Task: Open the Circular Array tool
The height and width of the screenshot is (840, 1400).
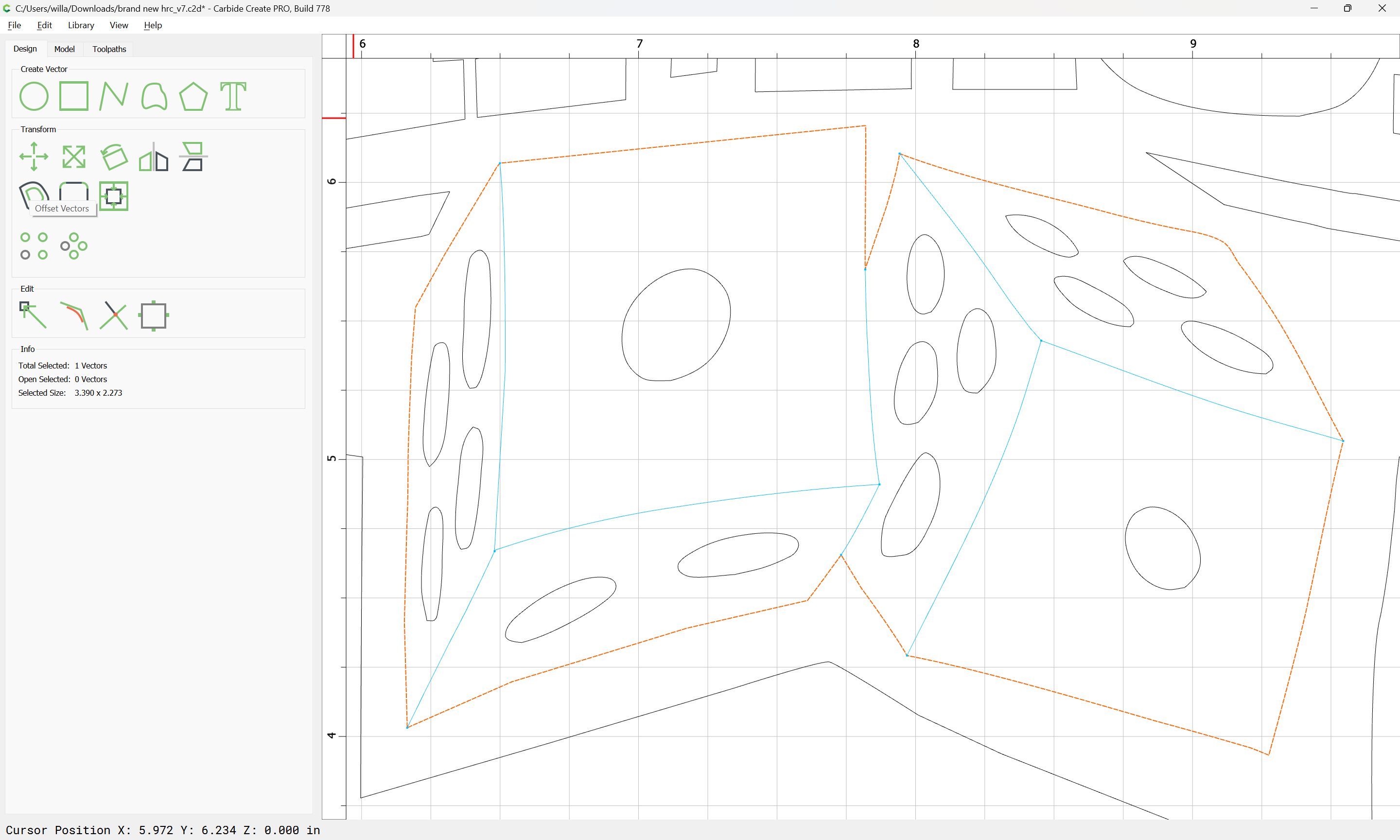Action: 73,246
